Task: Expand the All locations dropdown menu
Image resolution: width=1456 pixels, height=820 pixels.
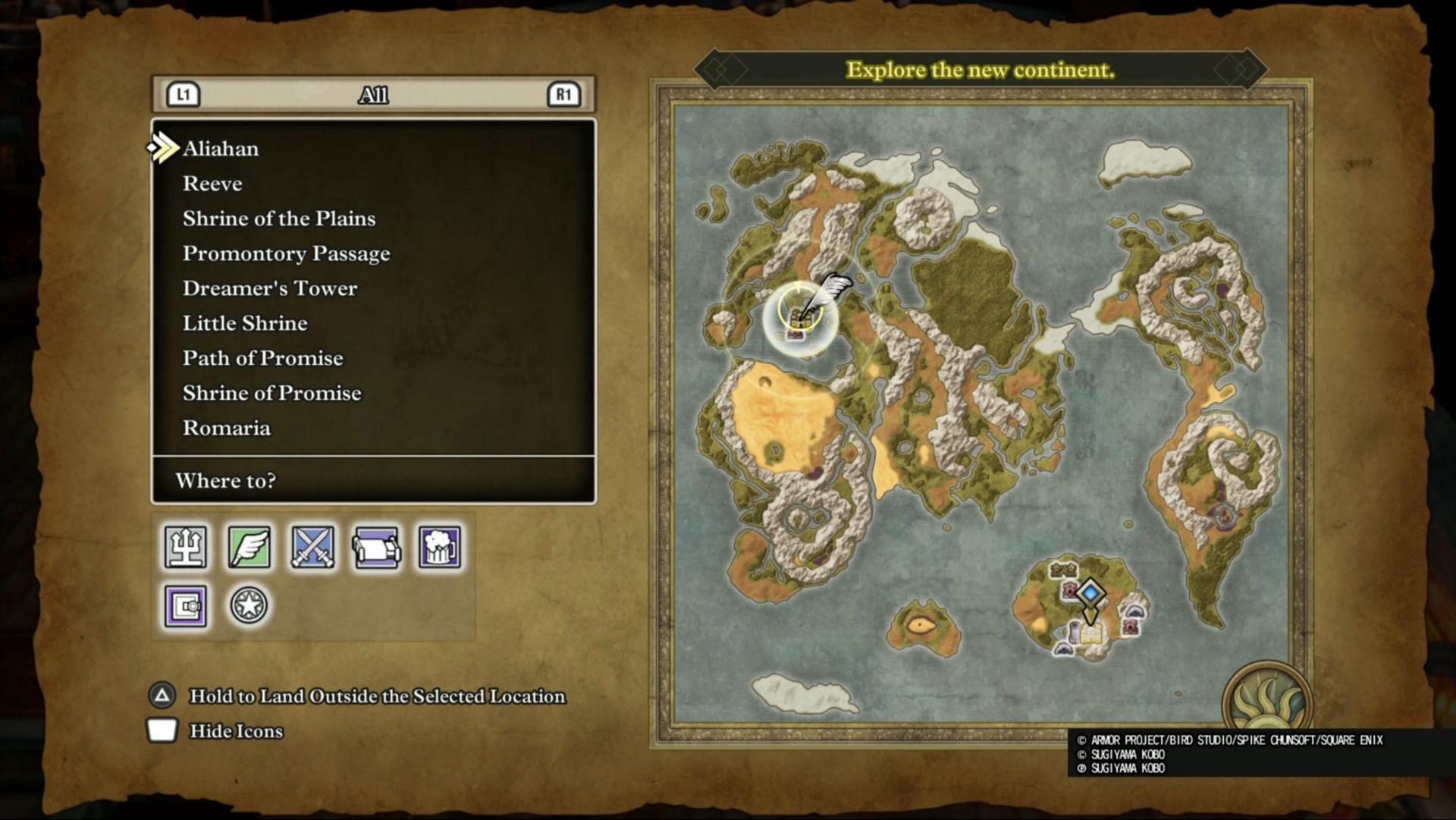Action: point(374,94)
